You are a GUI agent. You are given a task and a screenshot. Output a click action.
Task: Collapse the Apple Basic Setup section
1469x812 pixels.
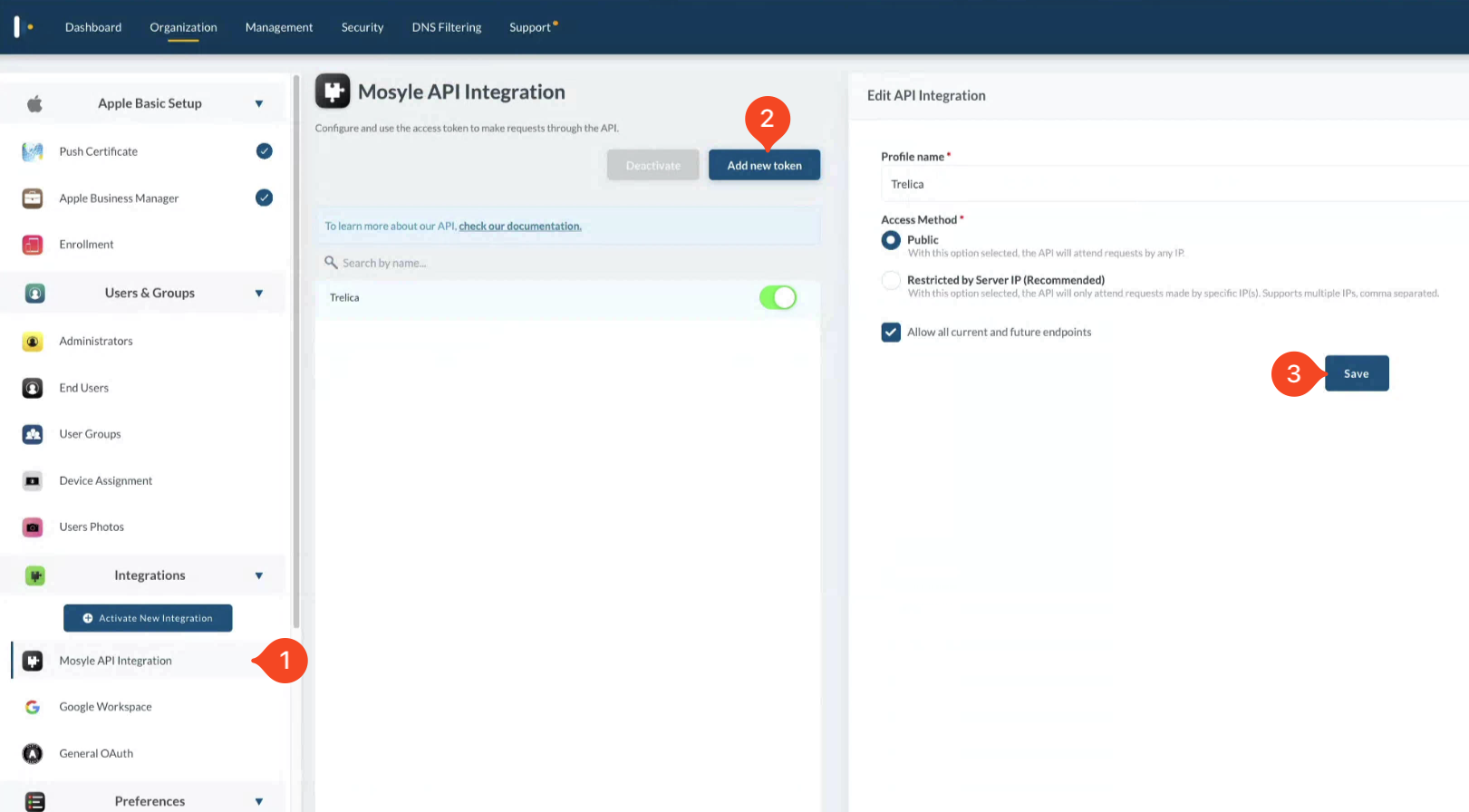259,103
